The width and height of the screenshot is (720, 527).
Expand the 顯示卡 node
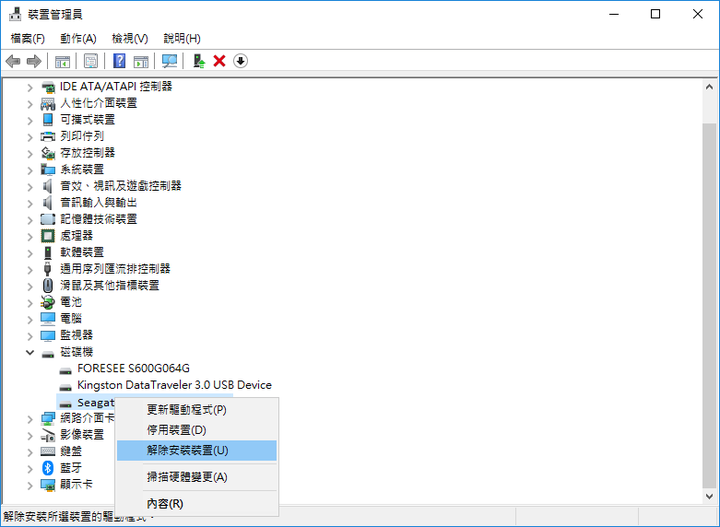pos(30,485)
